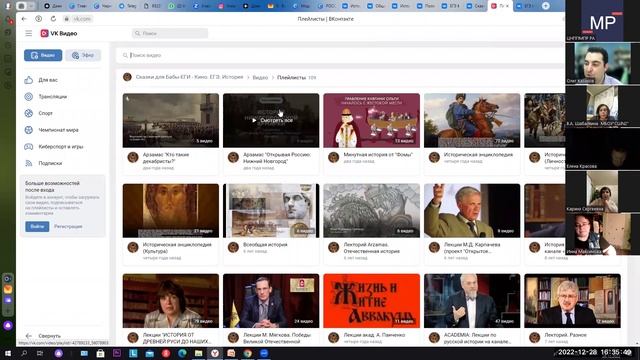Image resolution: width=640 pixels, height=360 pixels.
Task: Open the hamburger menu beside VK Видео
Action: click(29, 33)
